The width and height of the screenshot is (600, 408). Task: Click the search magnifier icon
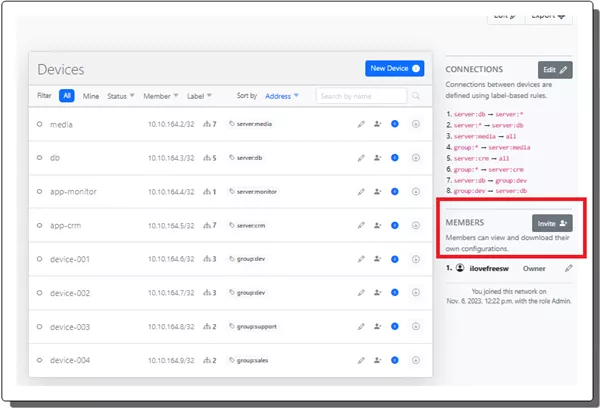point(416,96)
